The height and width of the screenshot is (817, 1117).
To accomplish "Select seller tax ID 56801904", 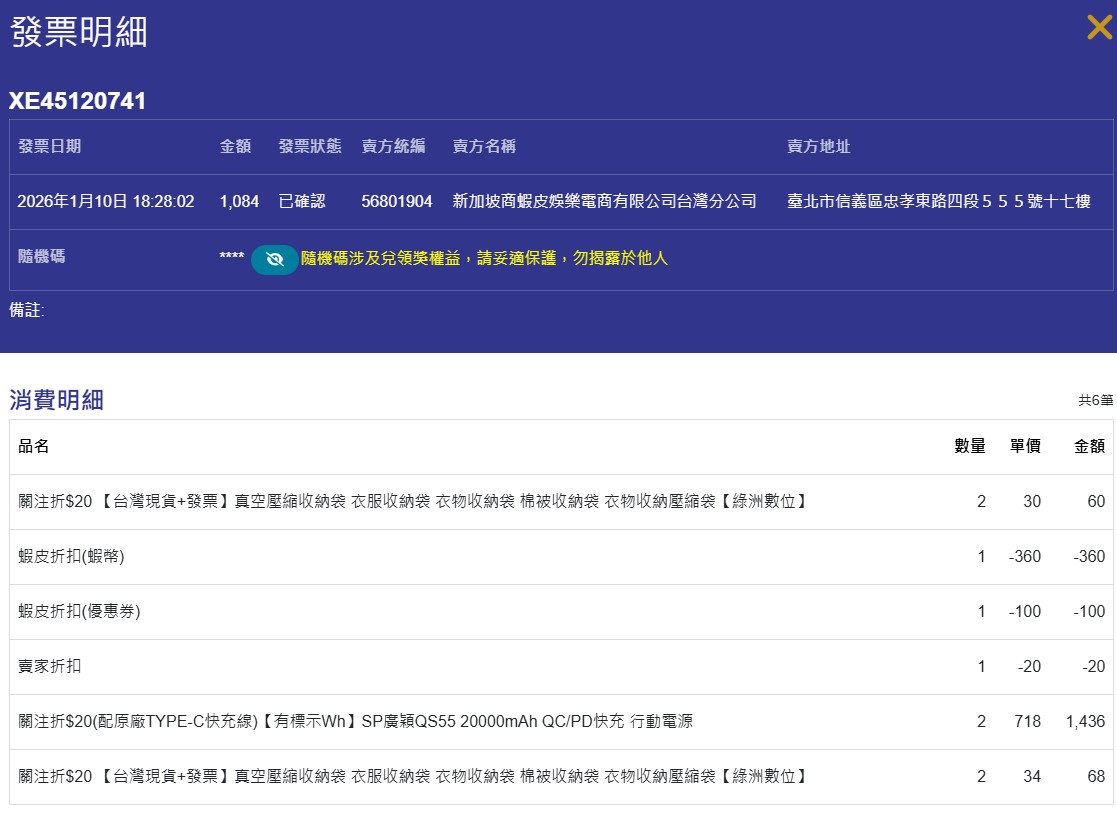I will pyautogui.click(x=396, y=201).
